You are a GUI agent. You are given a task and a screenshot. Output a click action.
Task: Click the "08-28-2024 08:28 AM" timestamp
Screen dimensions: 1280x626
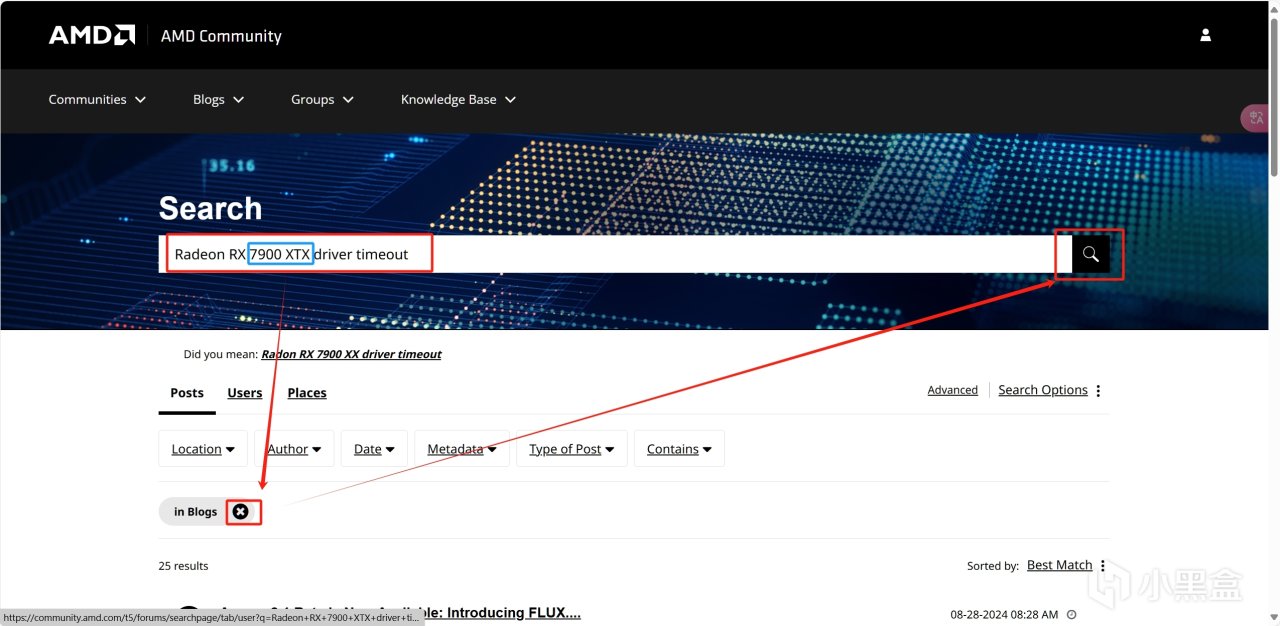[x=1004, y=614]
